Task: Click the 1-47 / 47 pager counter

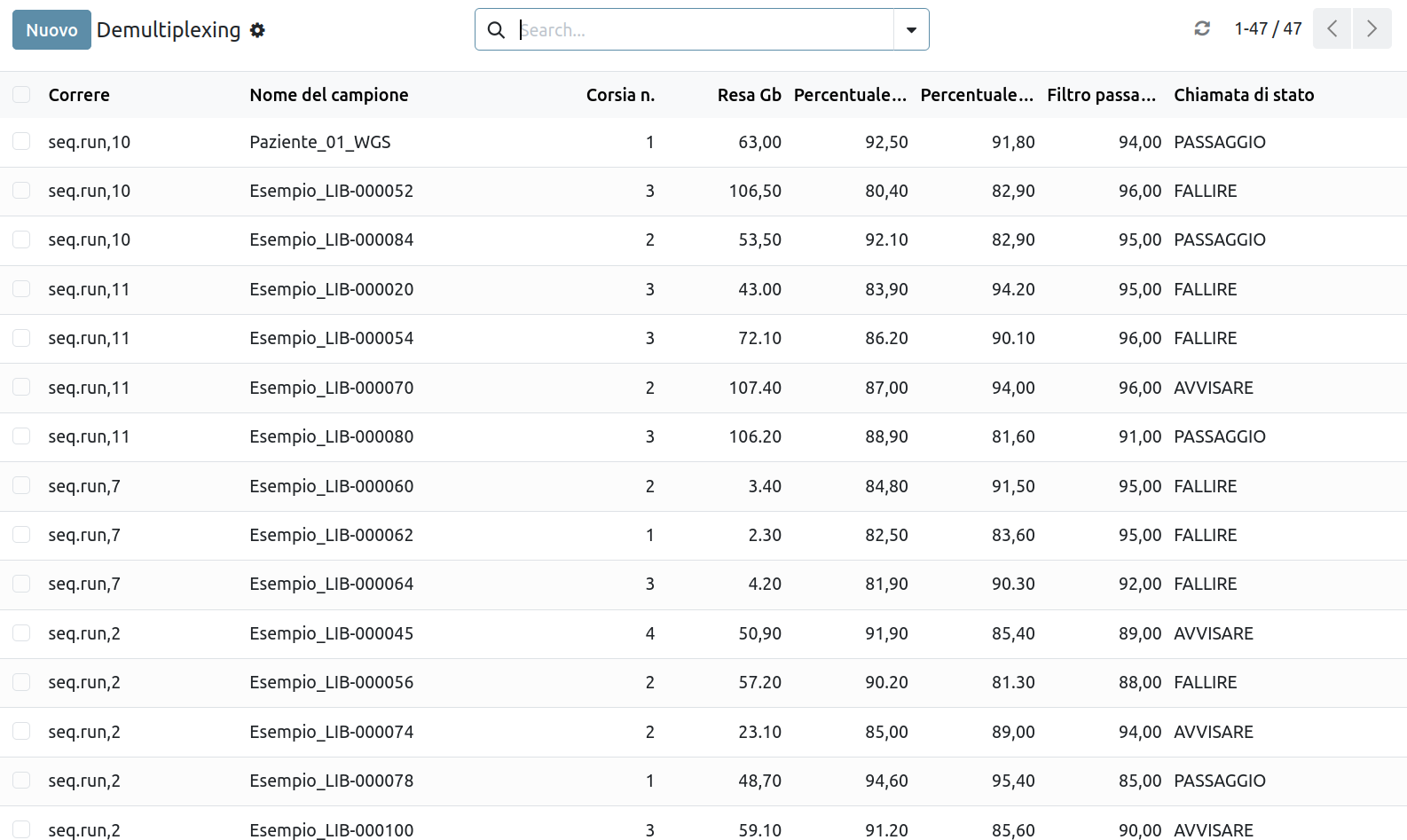Action: pyautogui.click(x=1268, y=28)
